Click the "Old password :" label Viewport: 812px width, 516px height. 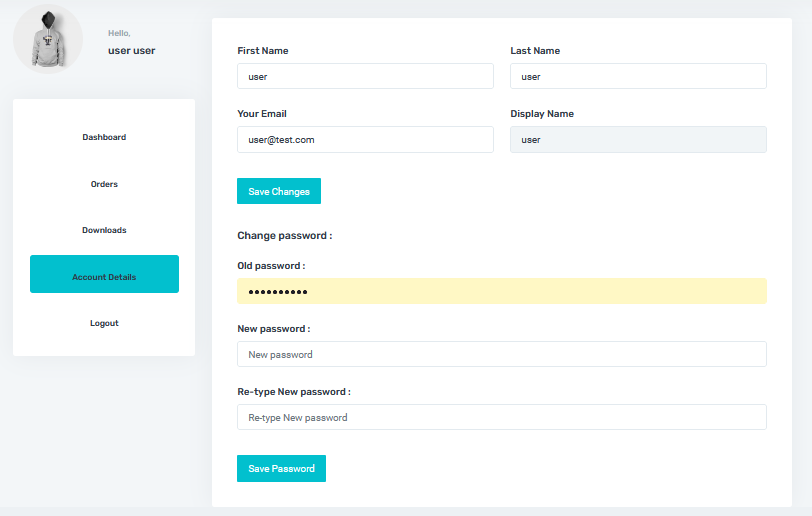(271, 266)
